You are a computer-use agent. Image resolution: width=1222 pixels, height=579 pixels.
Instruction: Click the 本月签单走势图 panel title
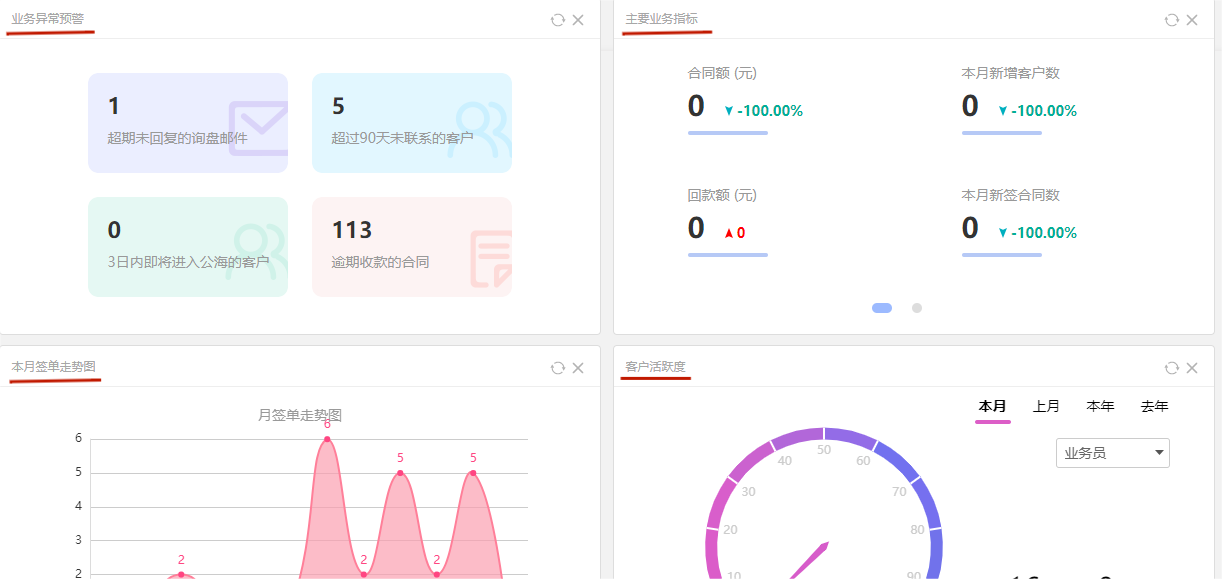point(54,367)
